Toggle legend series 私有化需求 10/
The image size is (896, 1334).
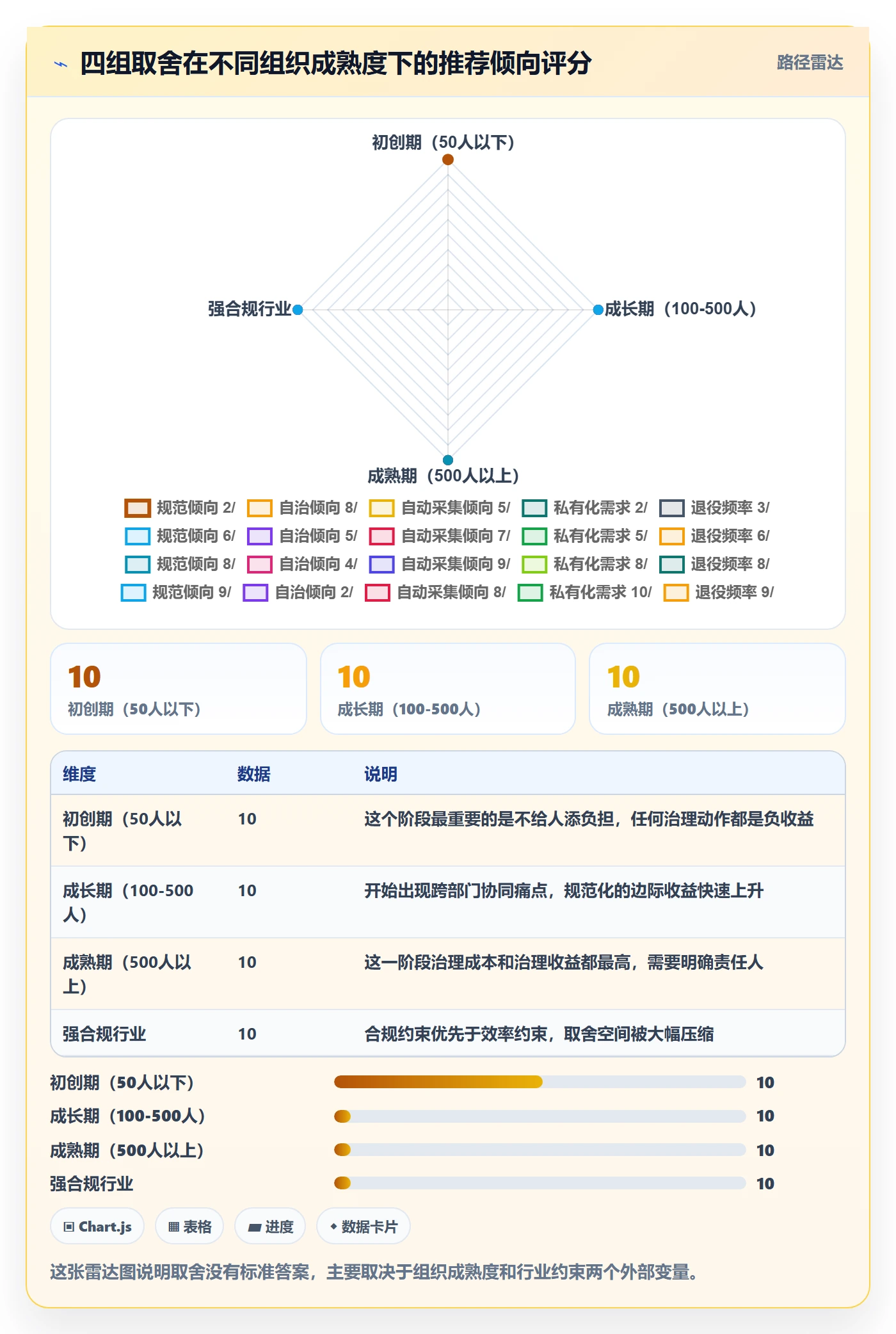[x=584, y=592]
